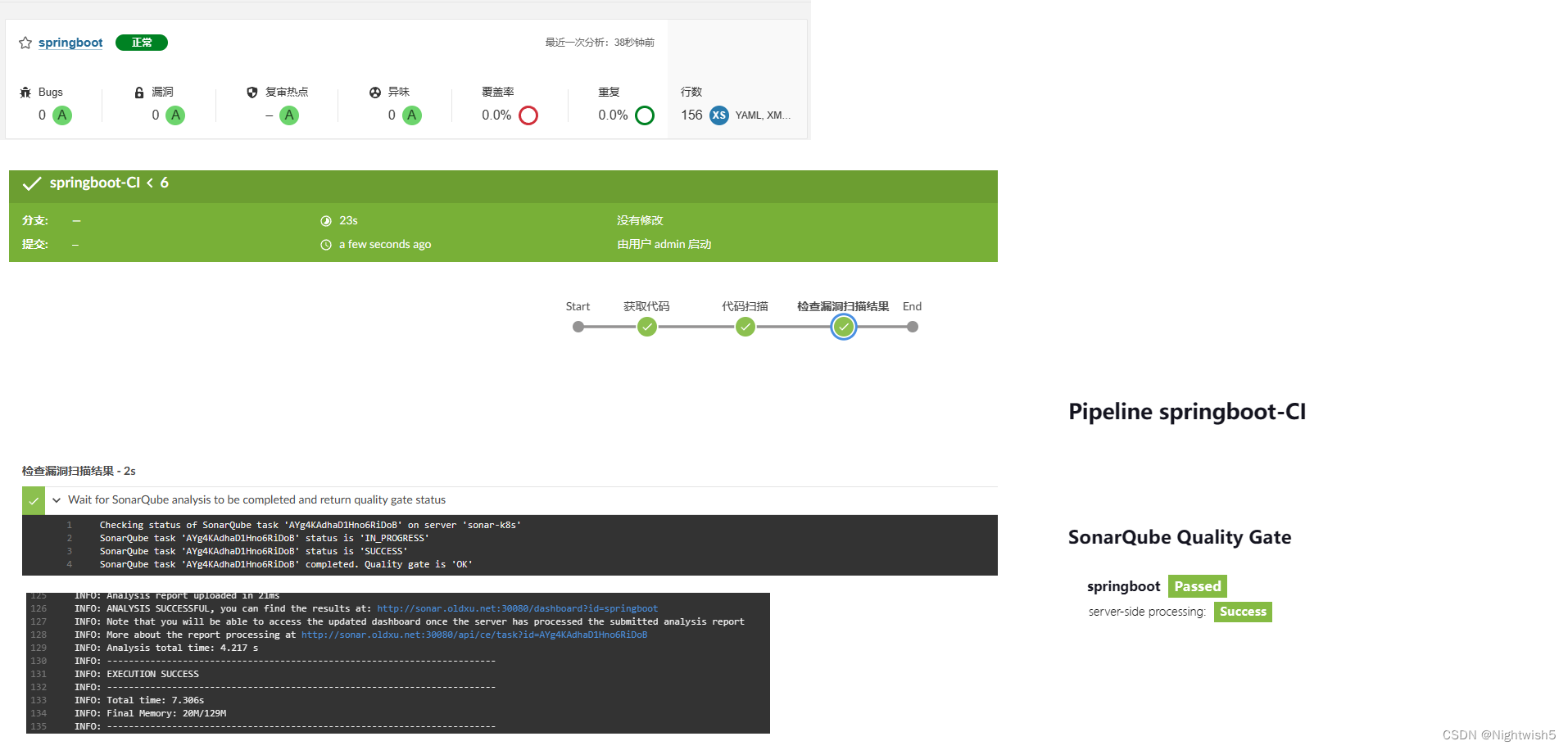Click the Success server-side processing badge
This screenshot has height=750, width=1568.
[x=1243, y=612]
